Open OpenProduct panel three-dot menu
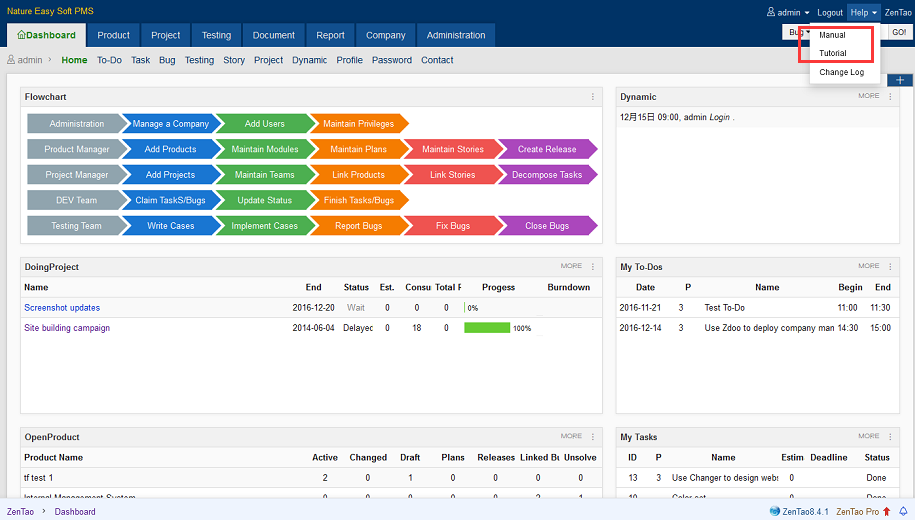This screenshot has width=915, height=520. [x=592, y=437]
